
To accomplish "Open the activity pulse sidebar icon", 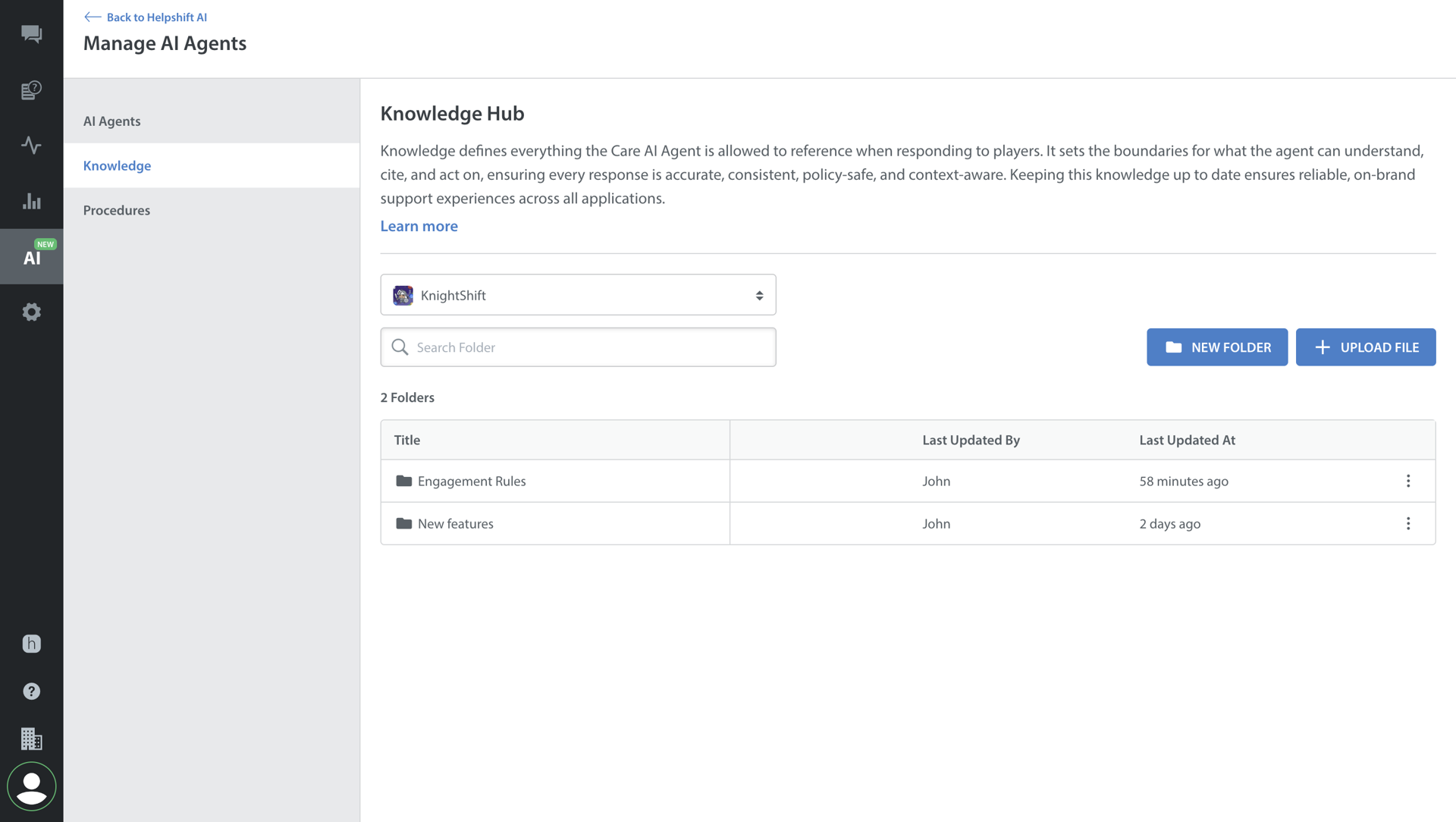I will pos(31,145).
